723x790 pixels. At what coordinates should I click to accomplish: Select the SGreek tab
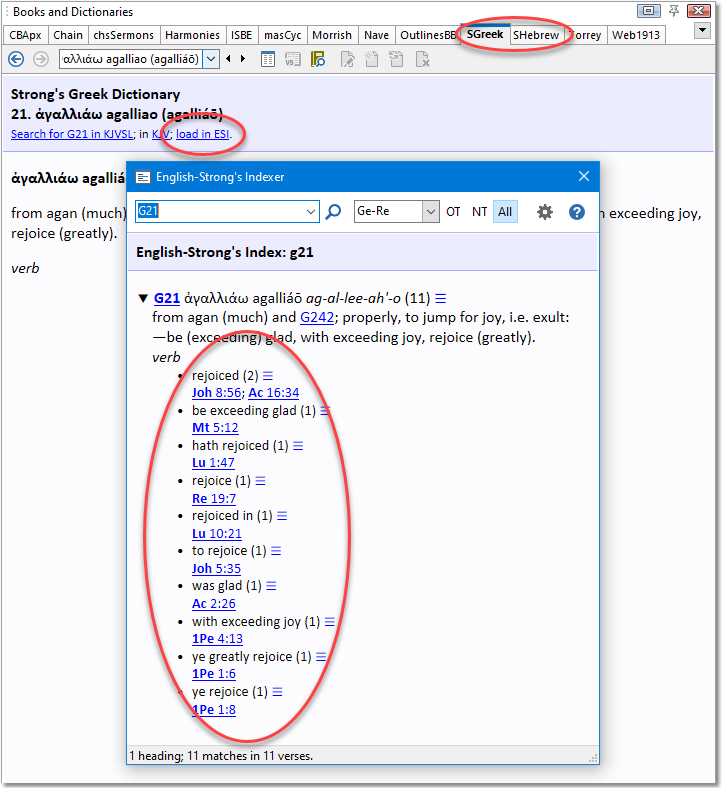pyautogui.click(x=485, y=34)
